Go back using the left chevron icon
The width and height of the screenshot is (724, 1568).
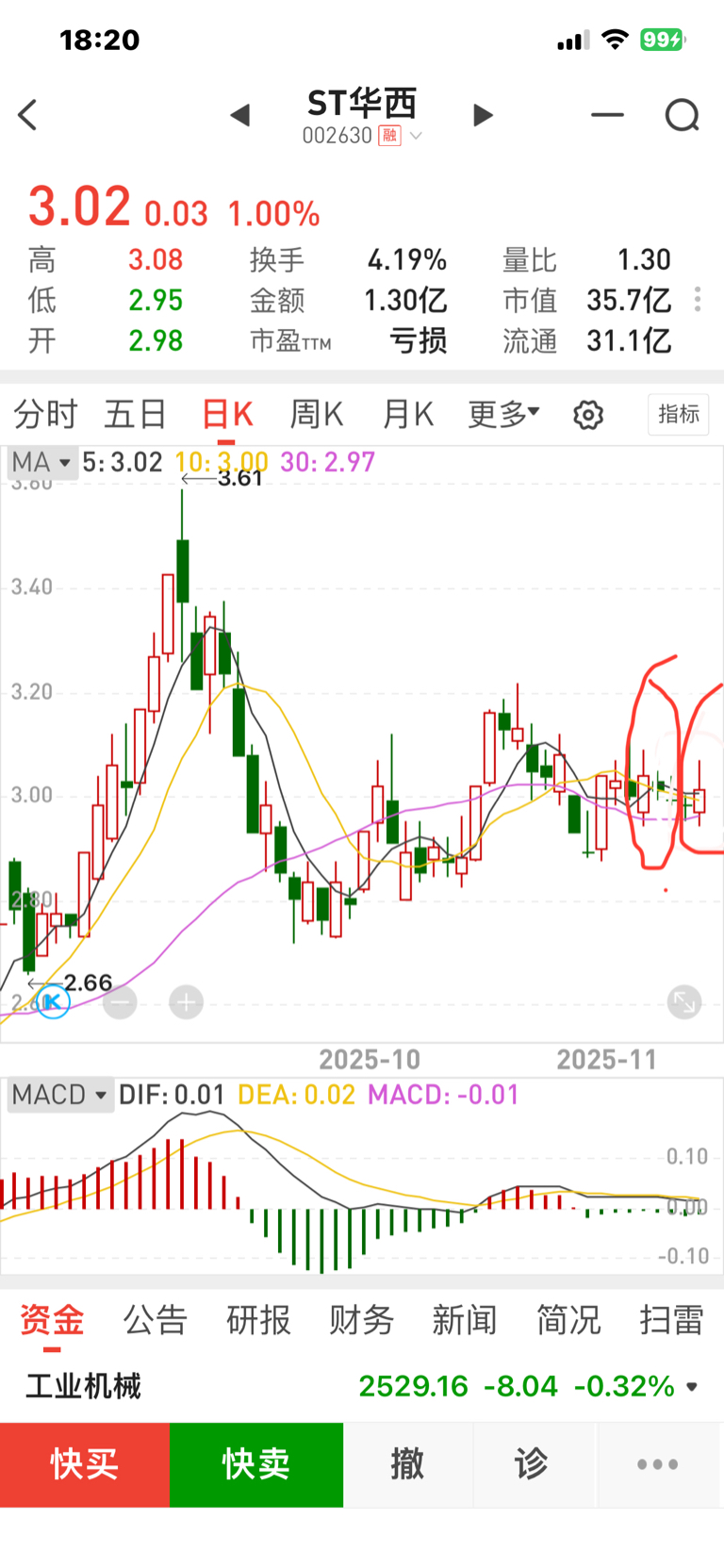coord(27,115)
